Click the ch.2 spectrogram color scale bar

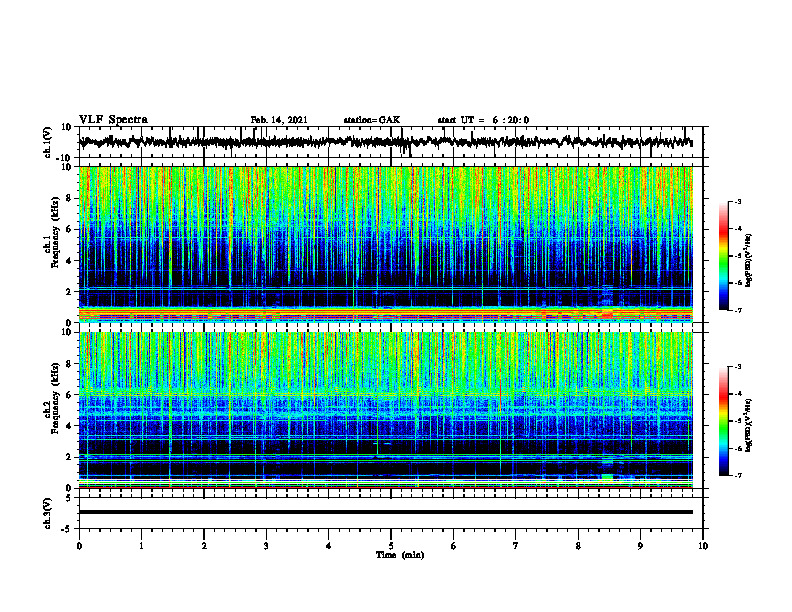(723, 421)
